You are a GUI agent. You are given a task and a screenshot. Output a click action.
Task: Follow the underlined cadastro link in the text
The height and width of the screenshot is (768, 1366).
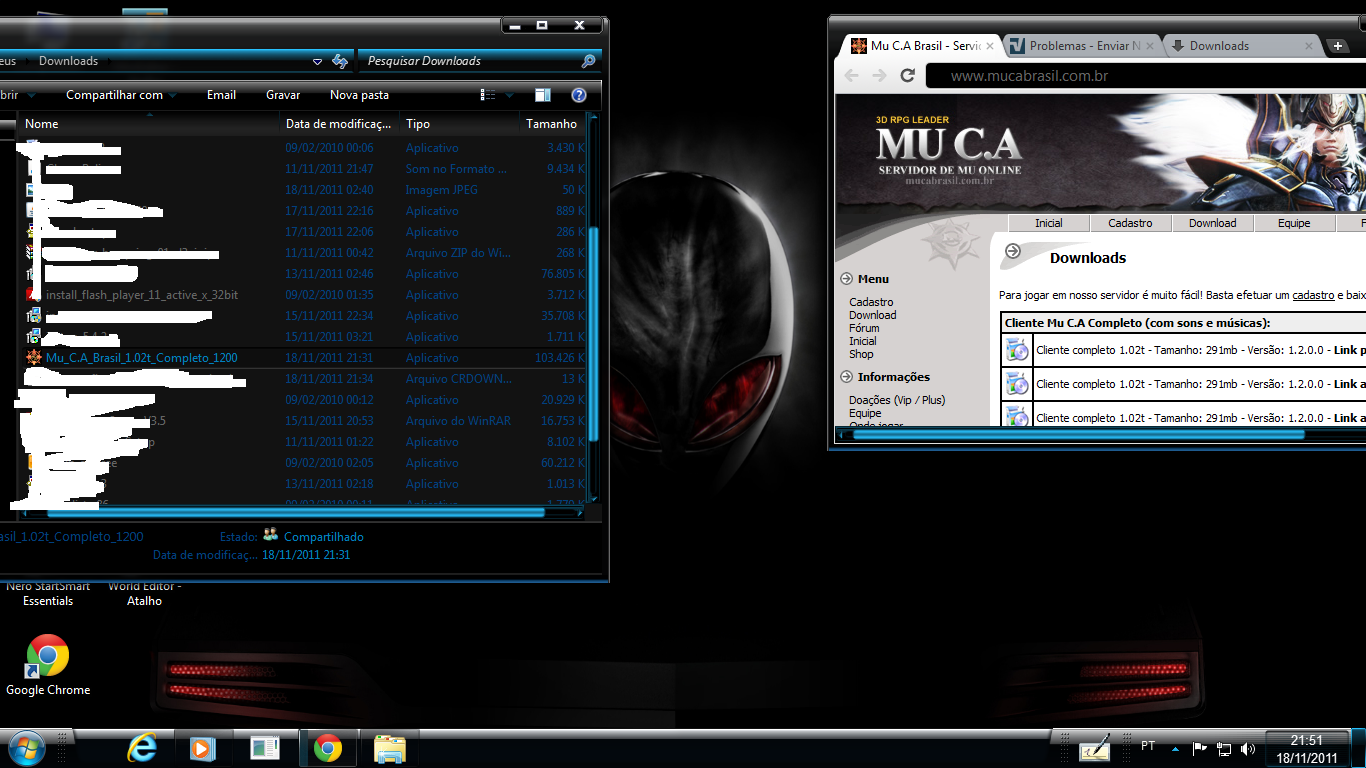[x=1313, y=295]
